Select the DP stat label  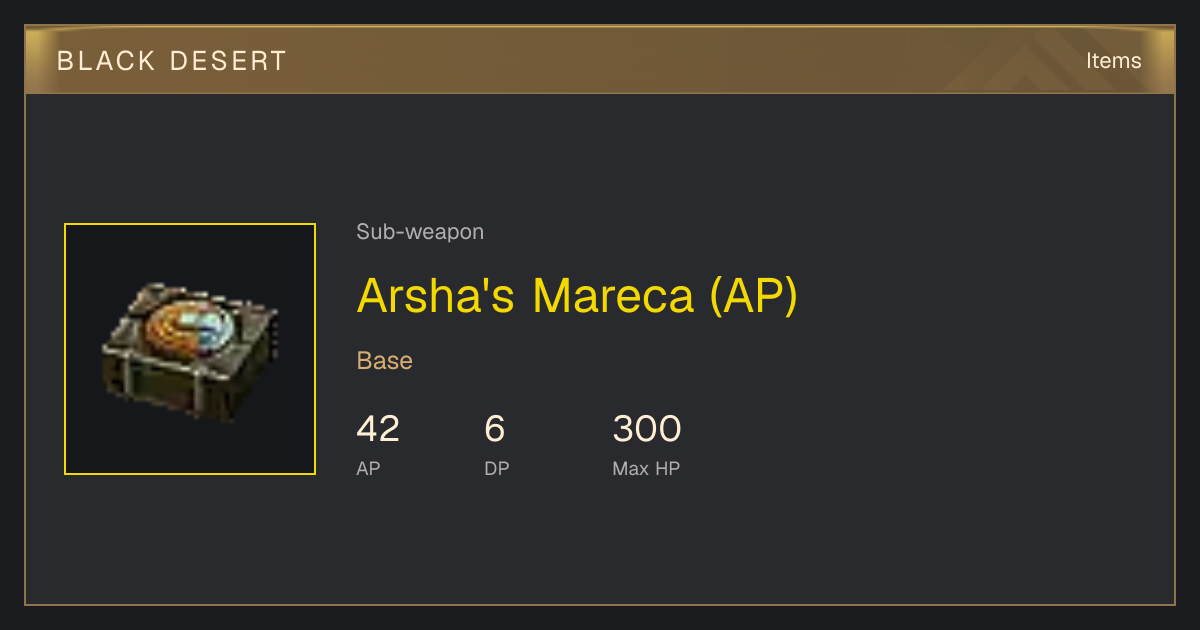[497, 468]
